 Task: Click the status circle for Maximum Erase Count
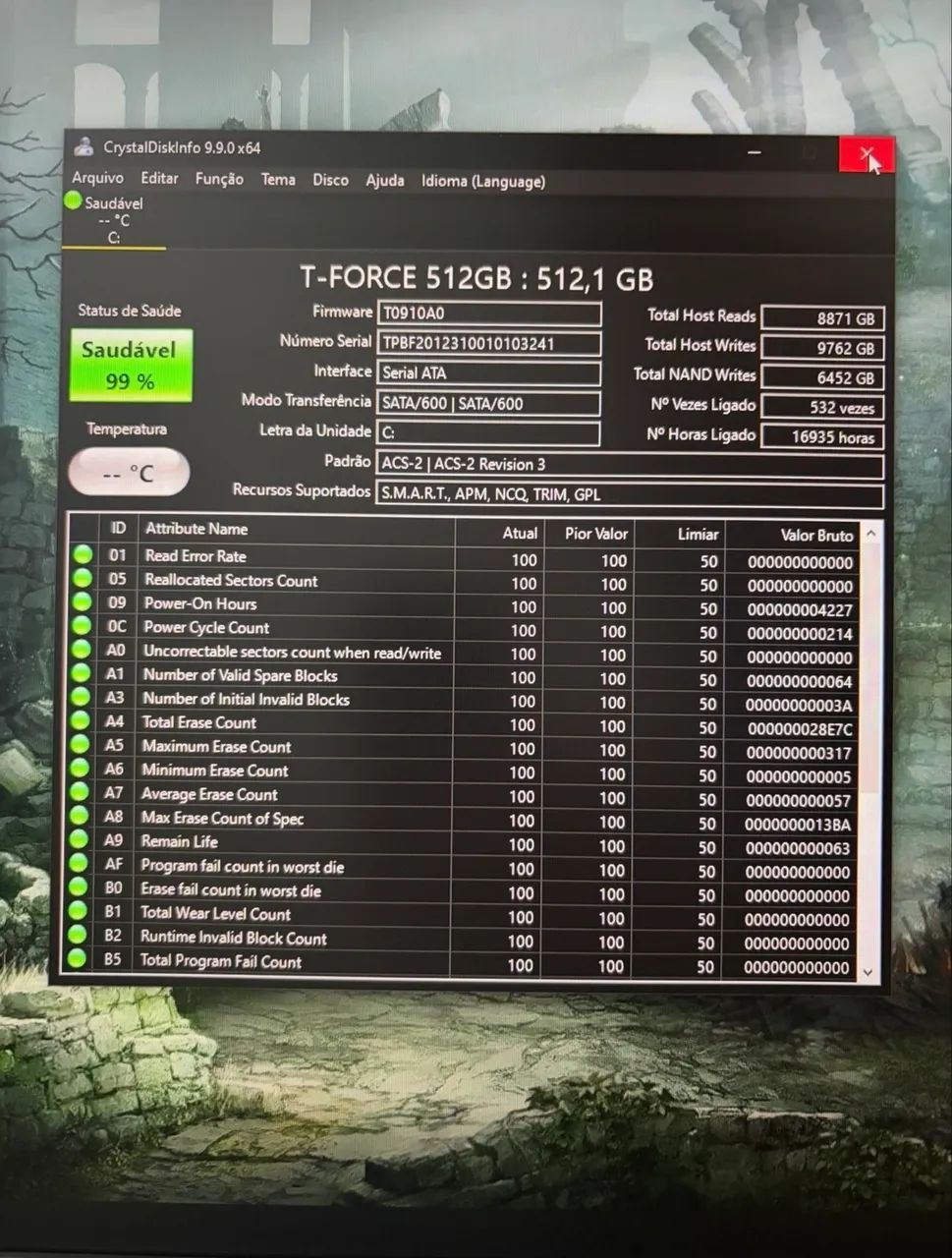[81, 744]
